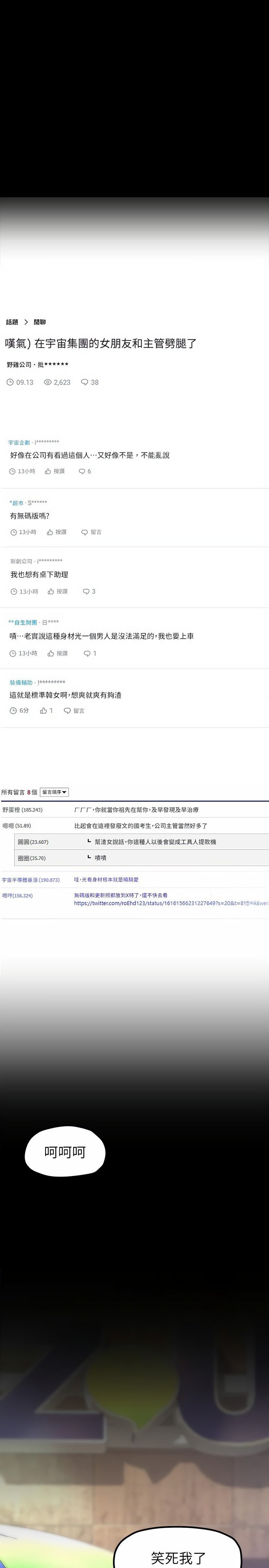Click the breadcrumb chevron arrow

(26, 322)
